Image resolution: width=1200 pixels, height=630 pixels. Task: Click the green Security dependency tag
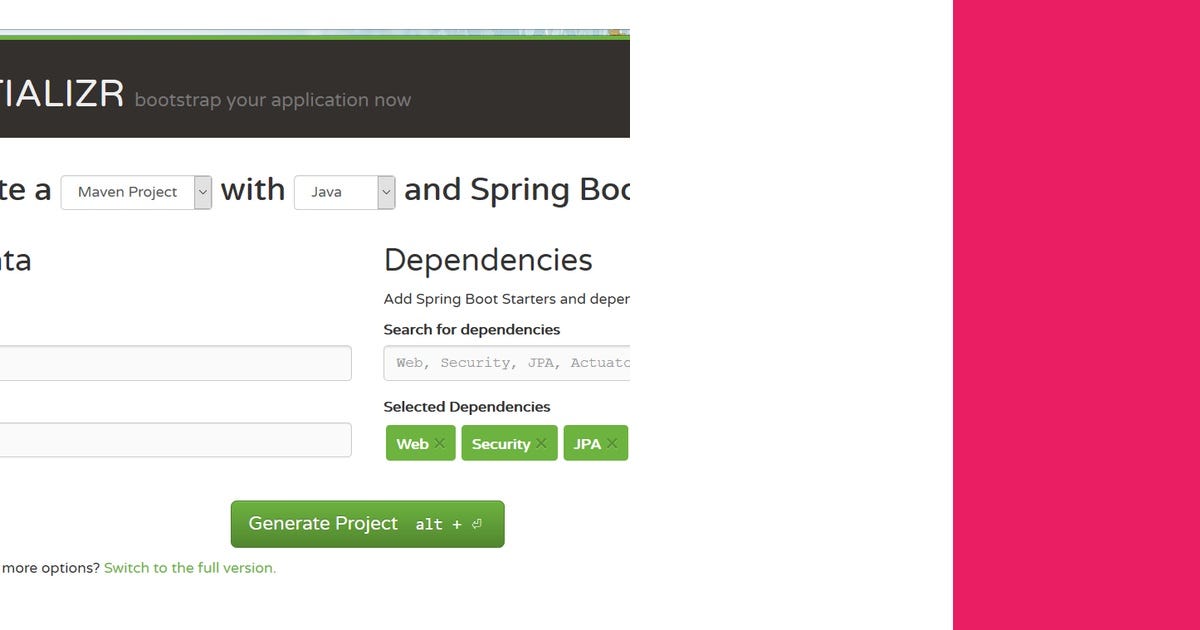click(500, 443)
